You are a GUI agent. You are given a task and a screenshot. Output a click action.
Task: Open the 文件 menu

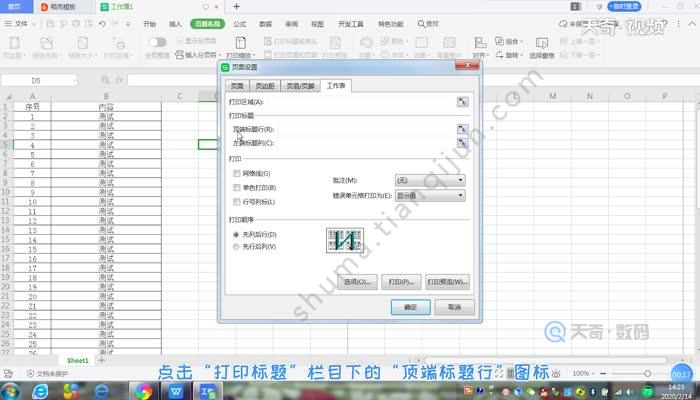pos(21,24)
